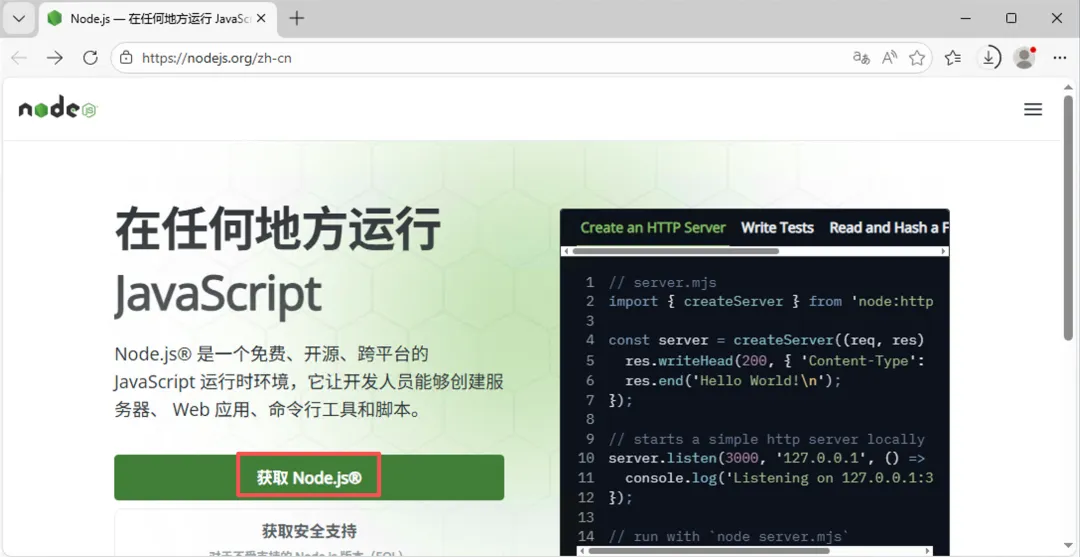The width and height of the screenshot is (1080, 557).
Task: Select the Node.js browser tab
Action: [x=158, y=19]
